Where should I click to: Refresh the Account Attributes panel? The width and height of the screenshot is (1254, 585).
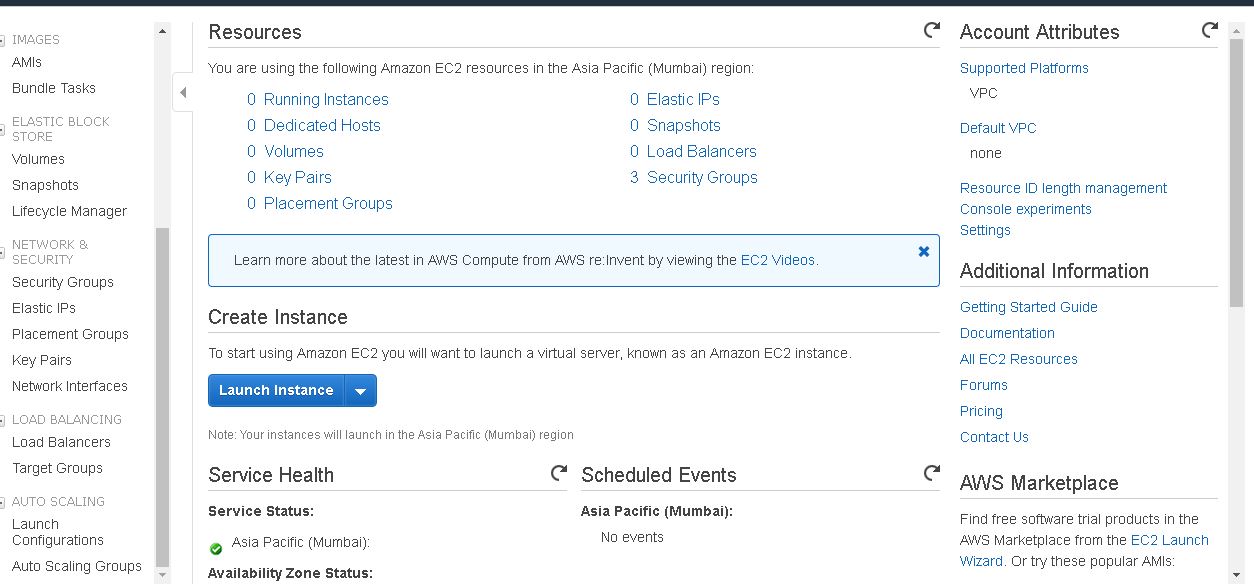[1209, 31]
